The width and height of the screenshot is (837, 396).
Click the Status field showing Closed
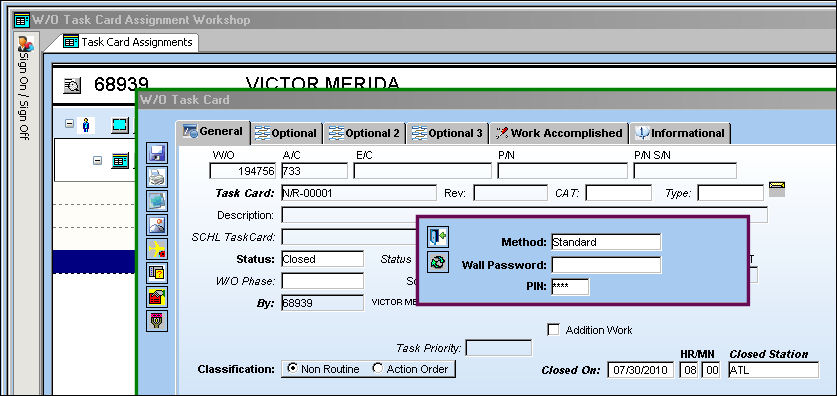click(x=322, y=259)
